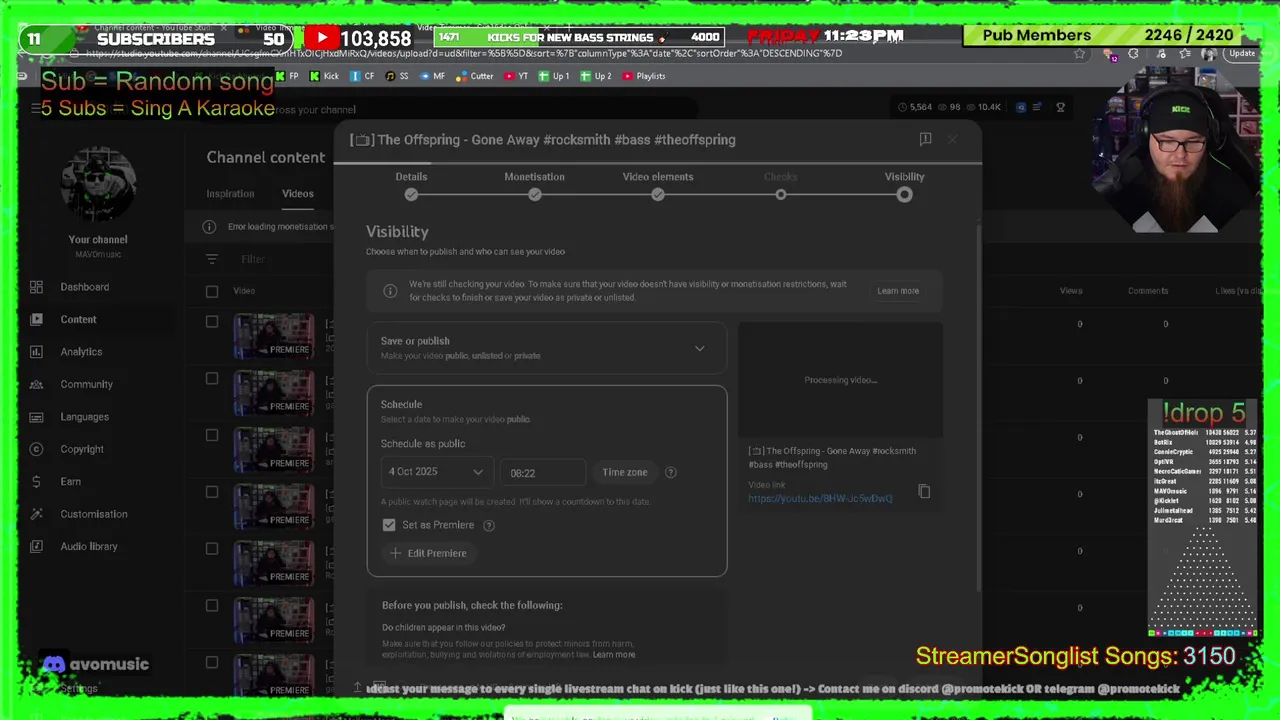The width and height of the screenshot is (1280, 720).
Task: Open the Community sidebar icon
Action: (x=36, y=384)
